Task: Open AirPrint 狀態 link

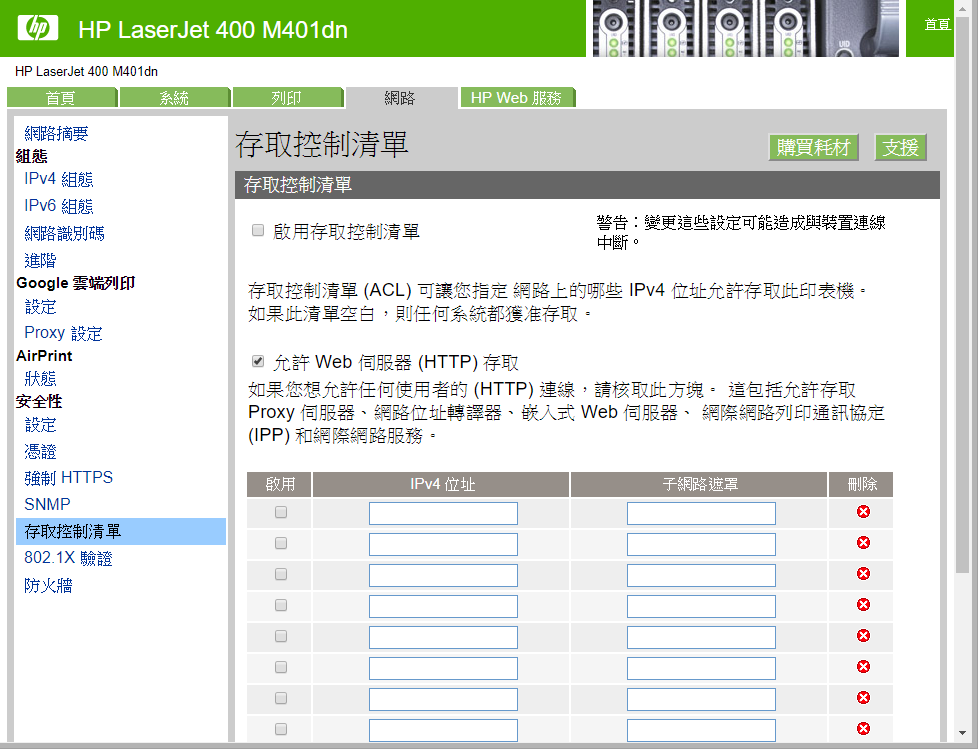Action: (40, 379)
